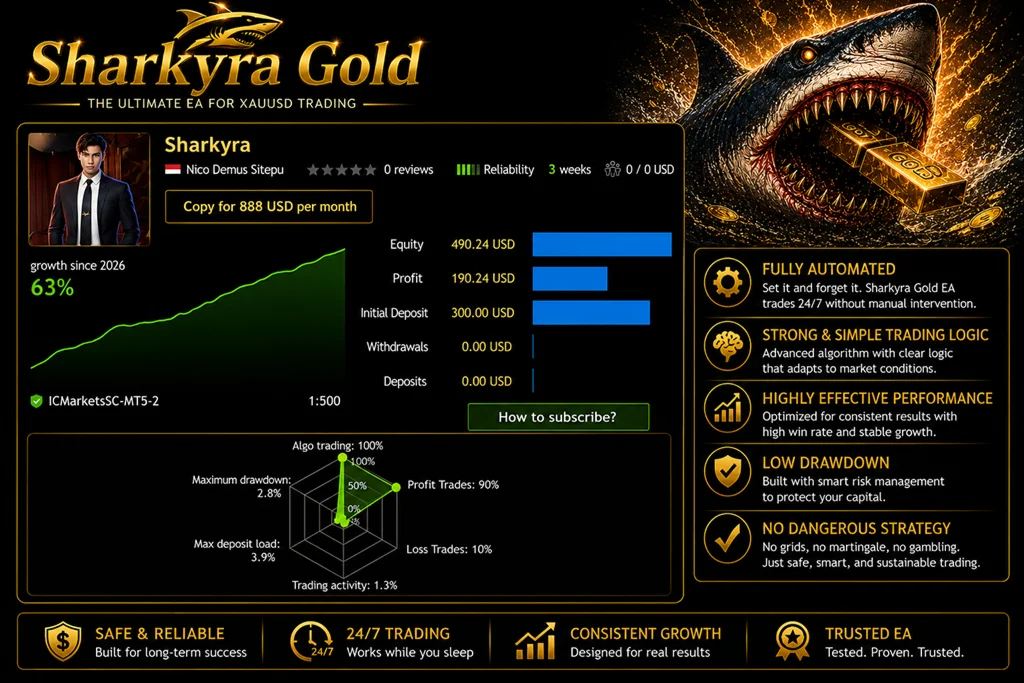Click the Trusted EA heading
This screenshot has width=1024, height=683.
868,633
